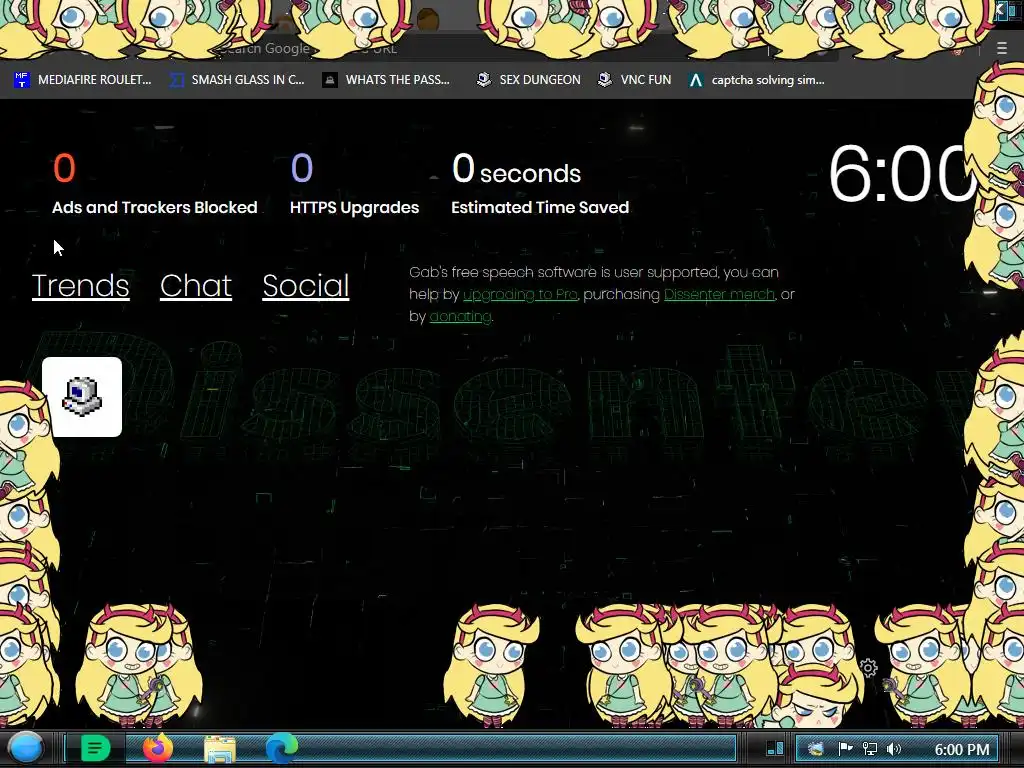
Task: Open File Explorer from the taskbar
Action: coord(220,748)
